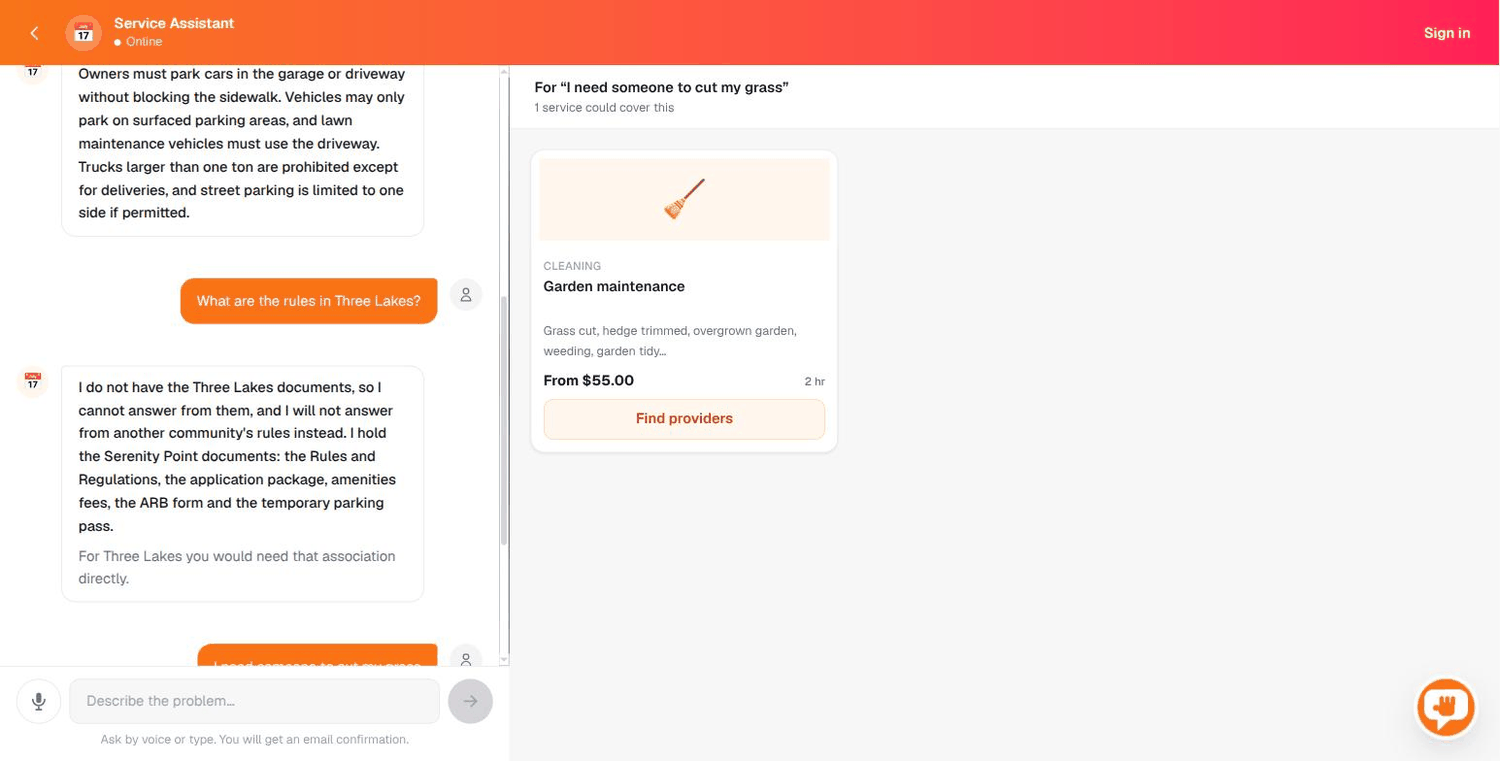
Task: Focus the Describe the problem input
Action: pyautogui.click(x=254, y=701)
